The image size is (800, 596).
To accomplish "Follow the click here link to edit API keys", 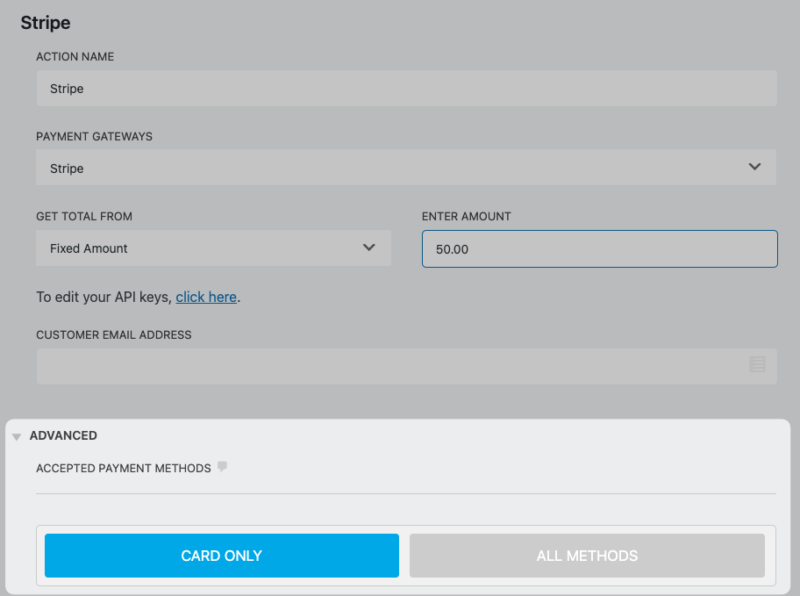I will (x=206, y=296).
